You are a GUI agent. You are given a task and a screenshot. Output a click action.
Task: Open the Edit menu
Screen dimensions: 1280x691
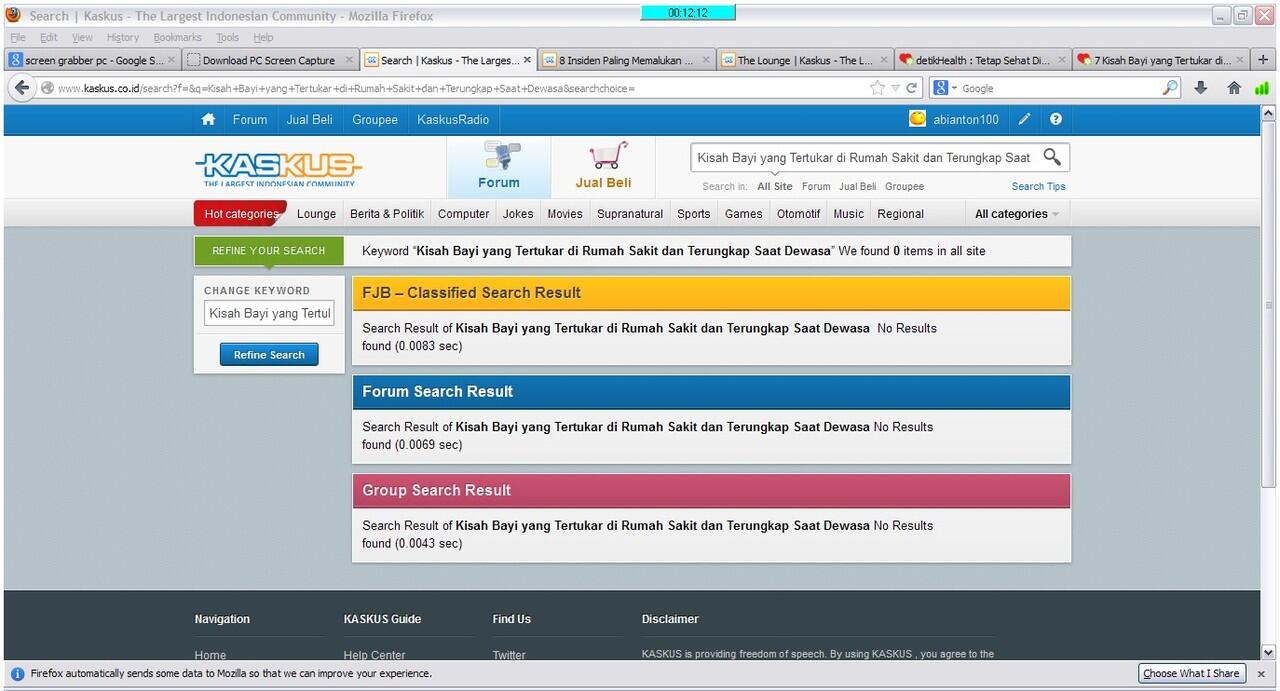click(48, 37)
